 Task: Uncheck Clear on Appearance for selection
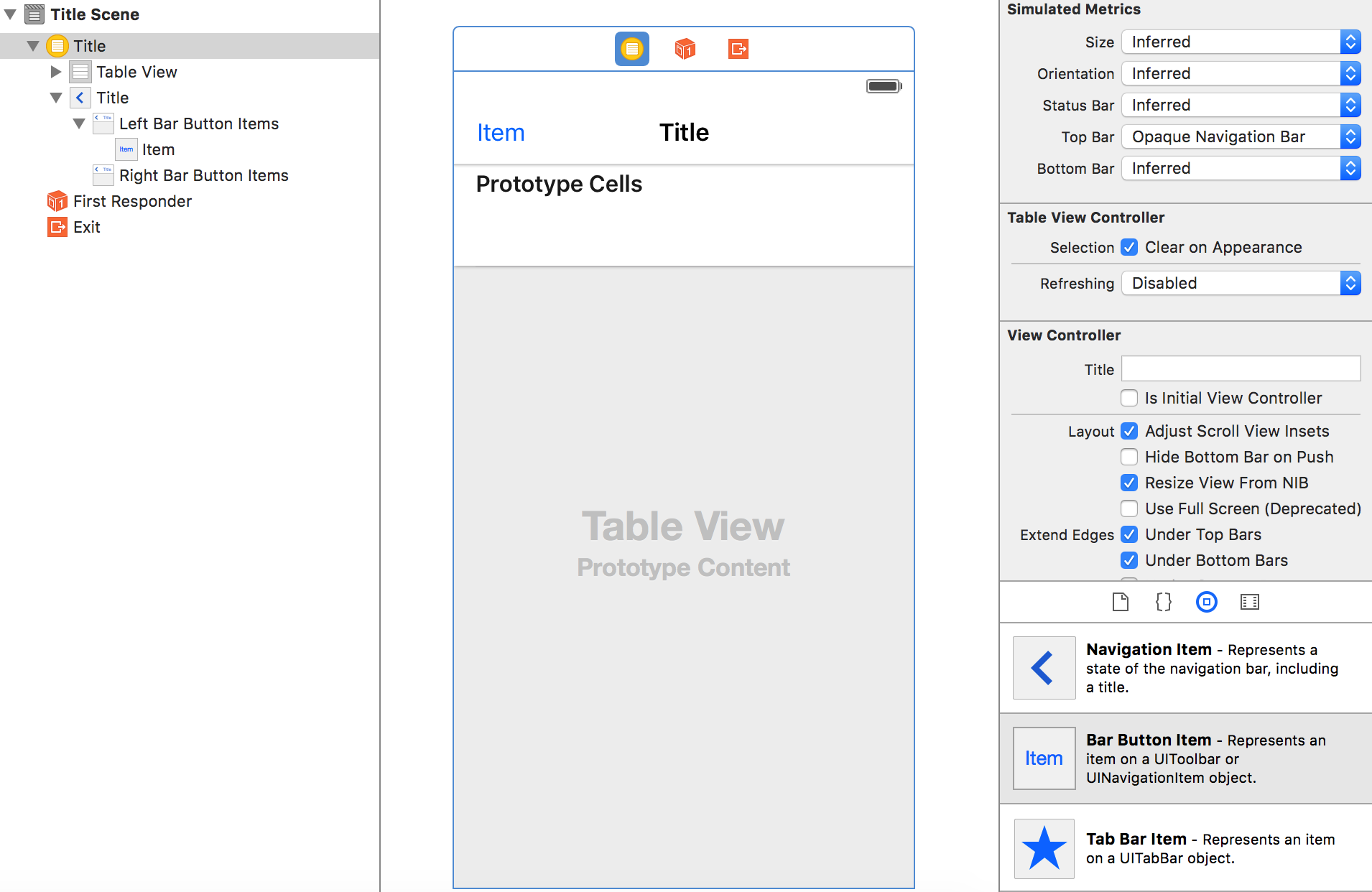[x=1129, y=247]
